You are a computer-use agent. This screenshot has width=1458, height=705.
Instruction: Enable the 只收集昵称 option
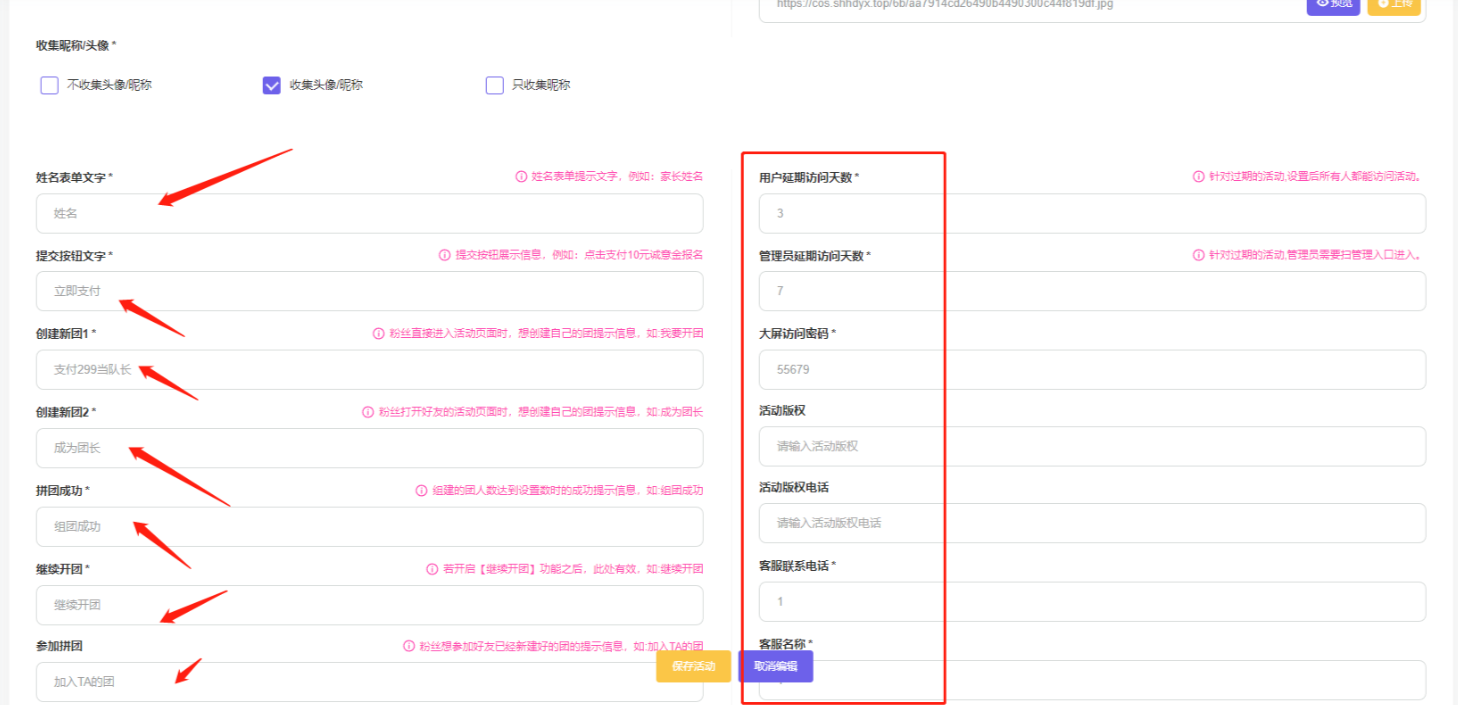(494, 85)
